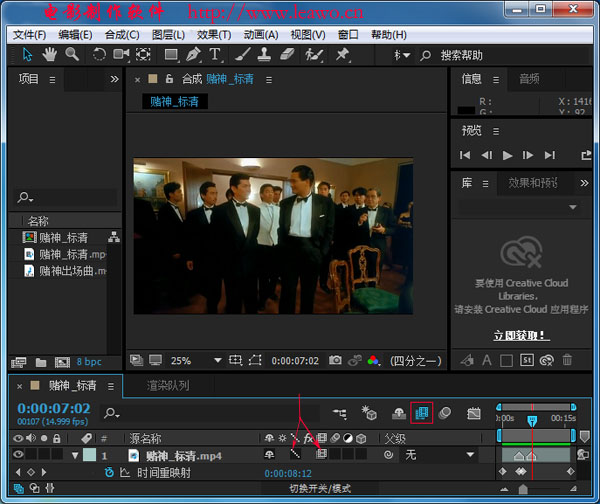Toggle the shy switch on layer 1
The height and width of the screenshot is (504, 600).
click(269, 455)
